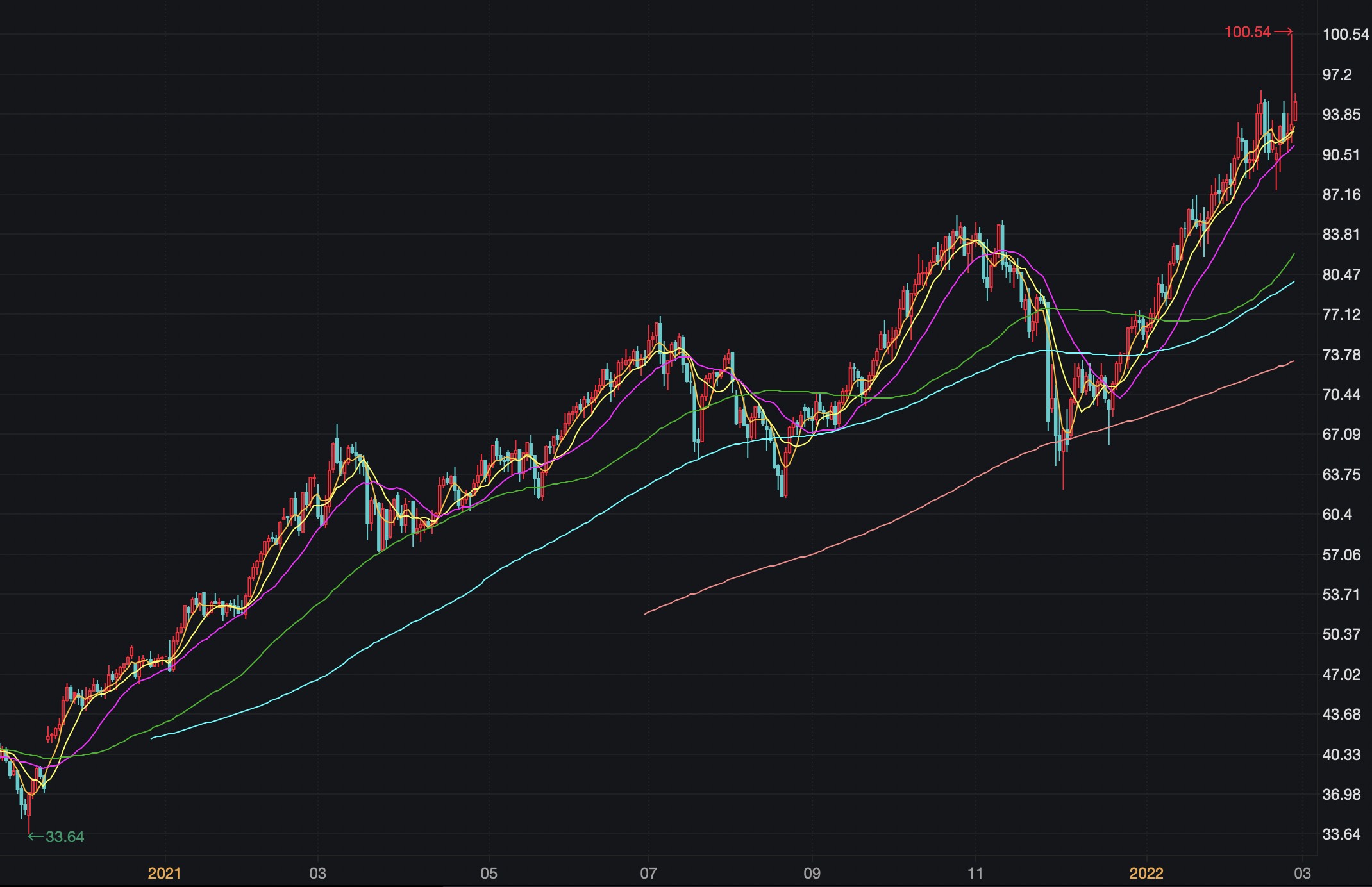
Task: Click the 50.37 price axis label
Action: pos(1341,634)
